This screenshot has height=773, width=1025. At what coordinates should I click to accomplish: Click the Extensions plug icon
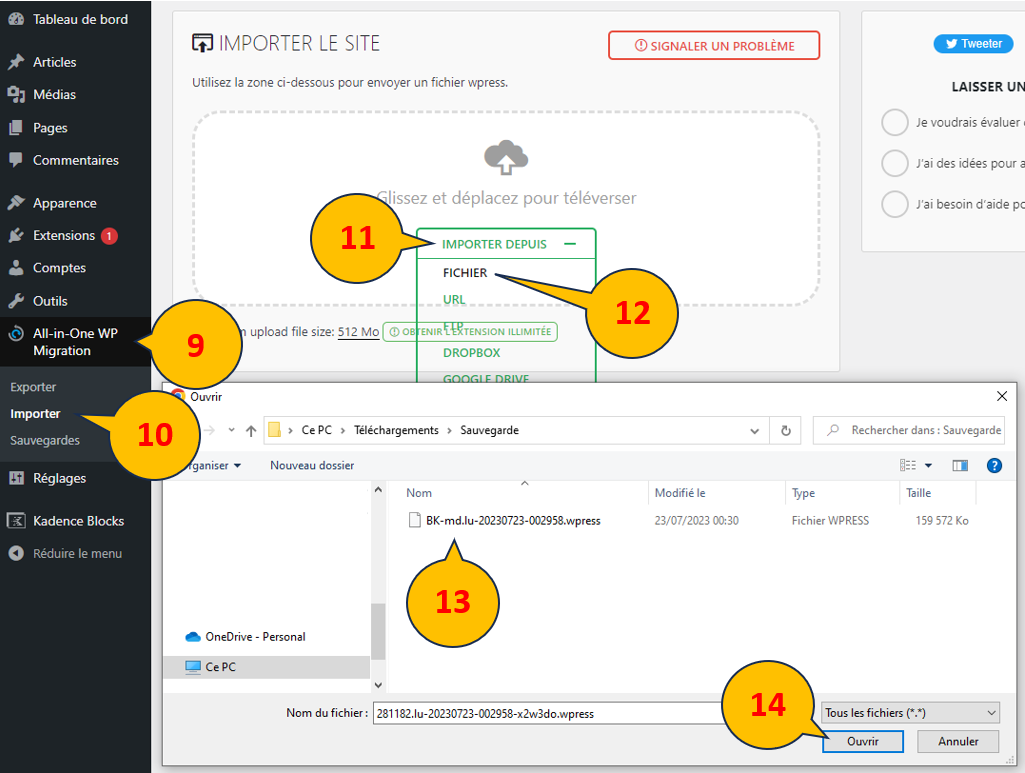[x=16, y=235]
